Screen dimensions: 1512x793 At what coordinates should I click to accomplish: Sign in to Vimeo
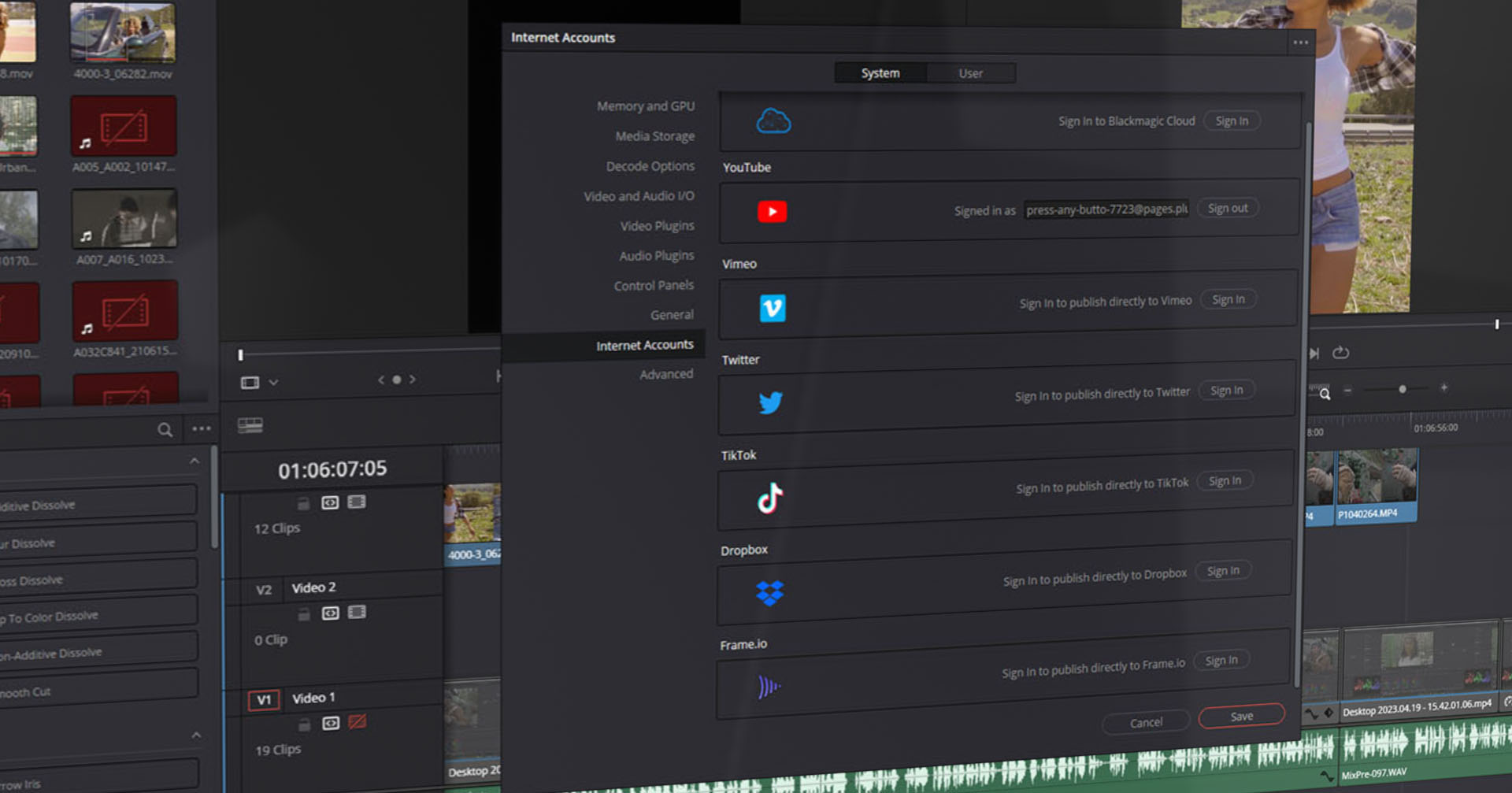pyautogui.click(x=1228, y=300)
